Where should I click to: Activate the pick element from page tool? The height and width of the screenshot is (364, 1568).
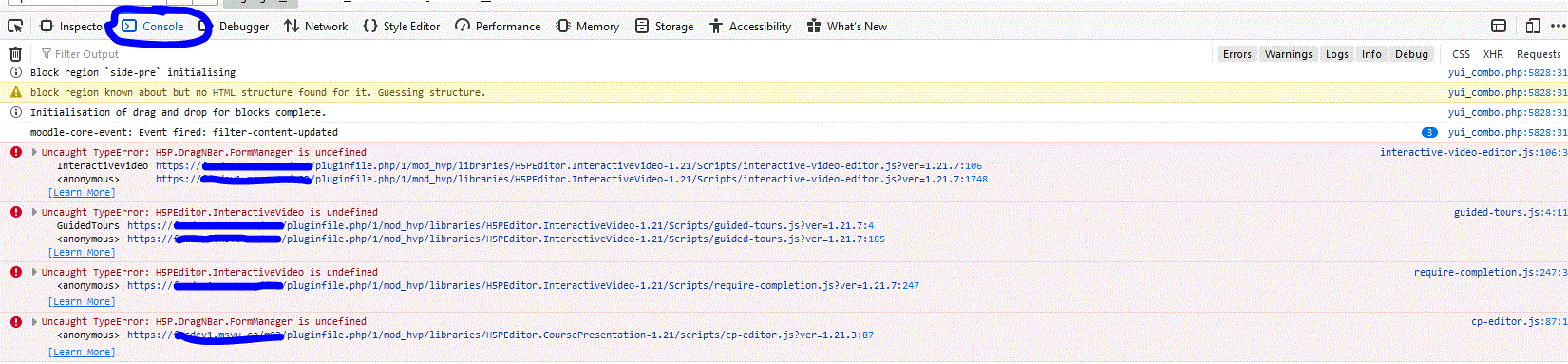tap(15, 26)
